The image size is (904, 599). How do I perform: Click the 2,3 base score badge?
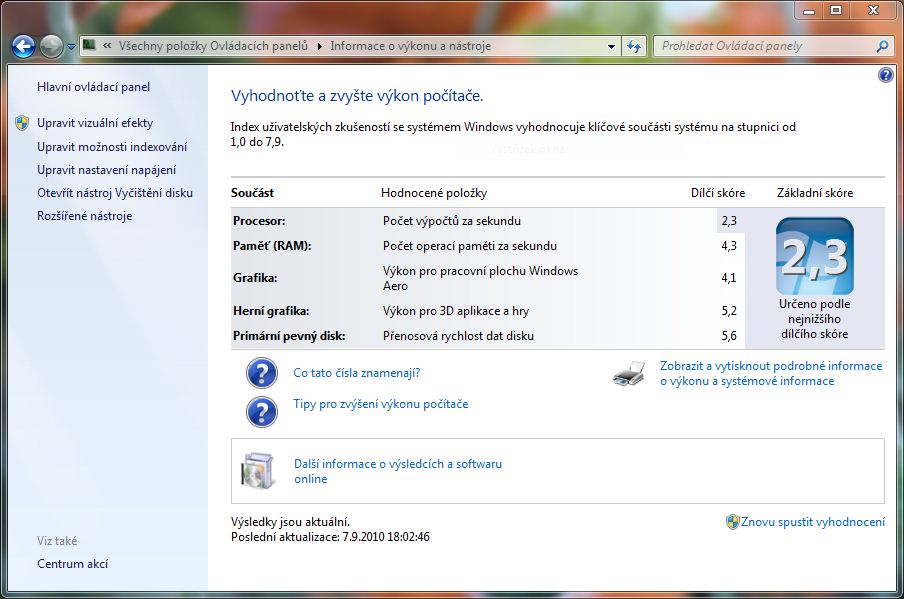point(815,256)
